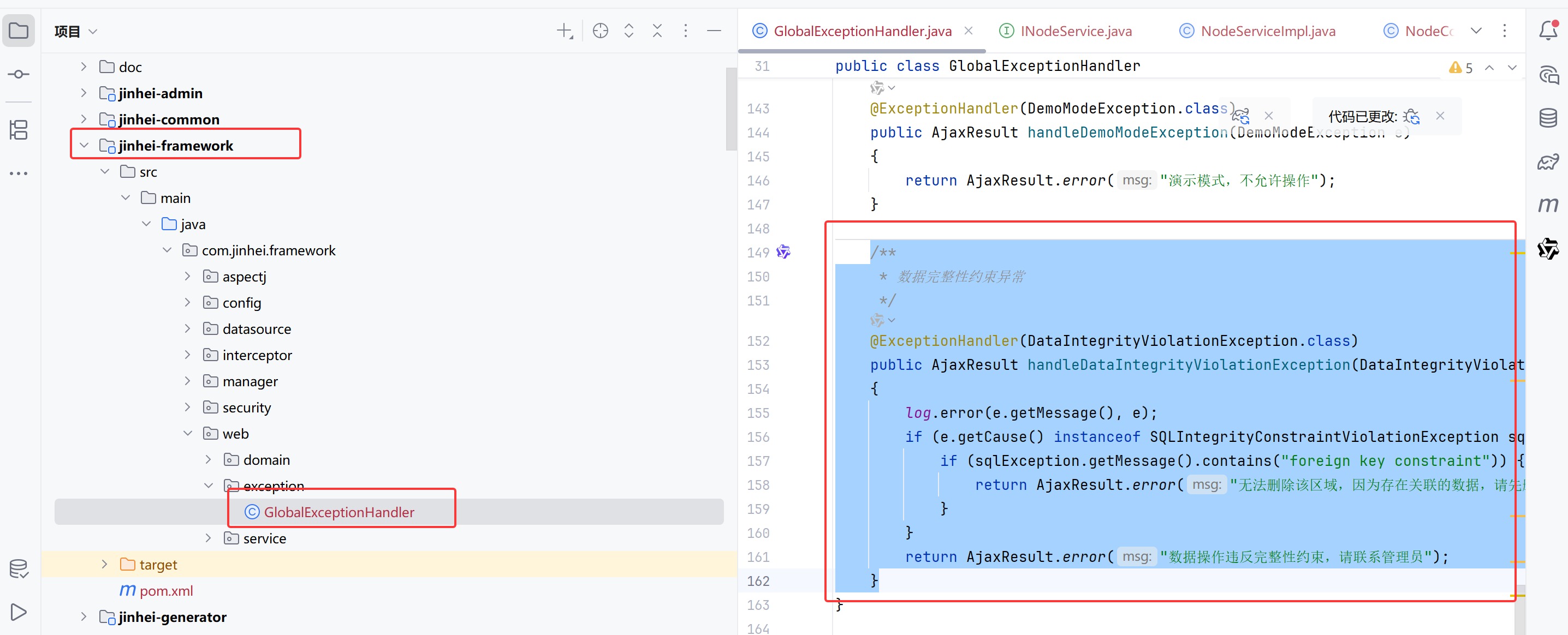Screen dimensions: 1568x635
Task: Open the Notifications bell icon
Action: point(1548,31)
